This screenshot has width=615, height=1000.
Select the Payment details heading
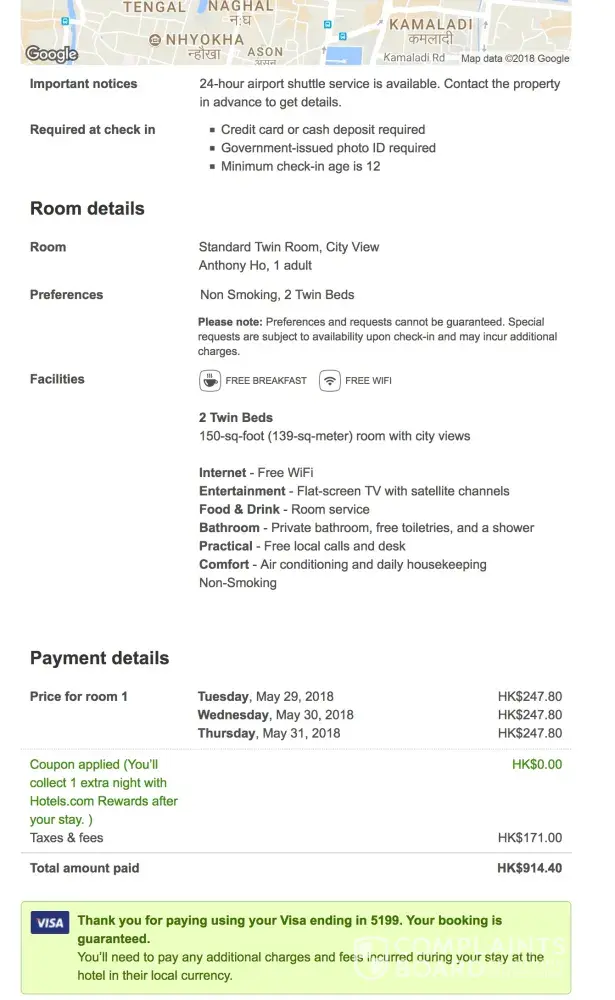[x=99, y=658]
